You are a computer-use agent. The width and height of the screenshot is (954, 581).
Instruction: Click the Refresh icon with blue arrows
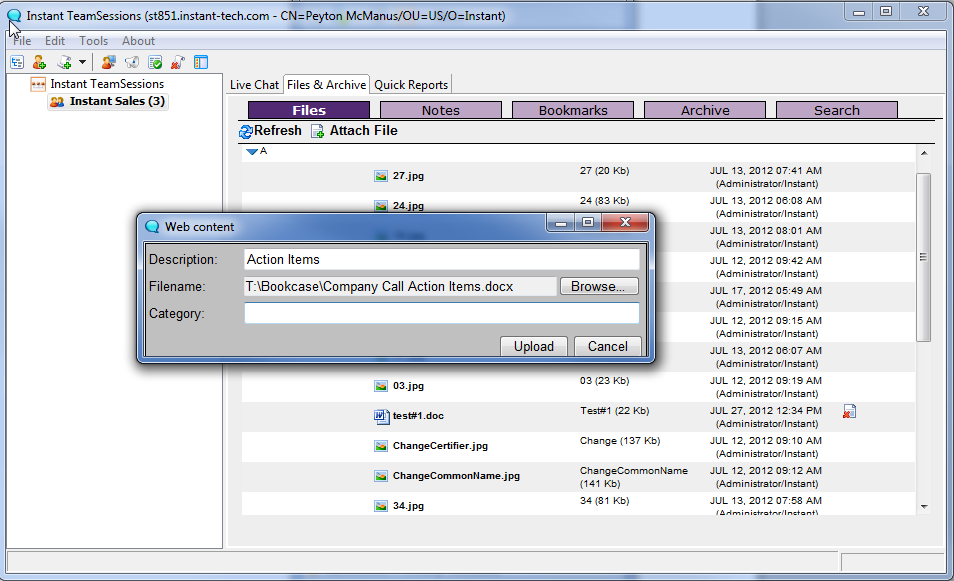[246, 131]
